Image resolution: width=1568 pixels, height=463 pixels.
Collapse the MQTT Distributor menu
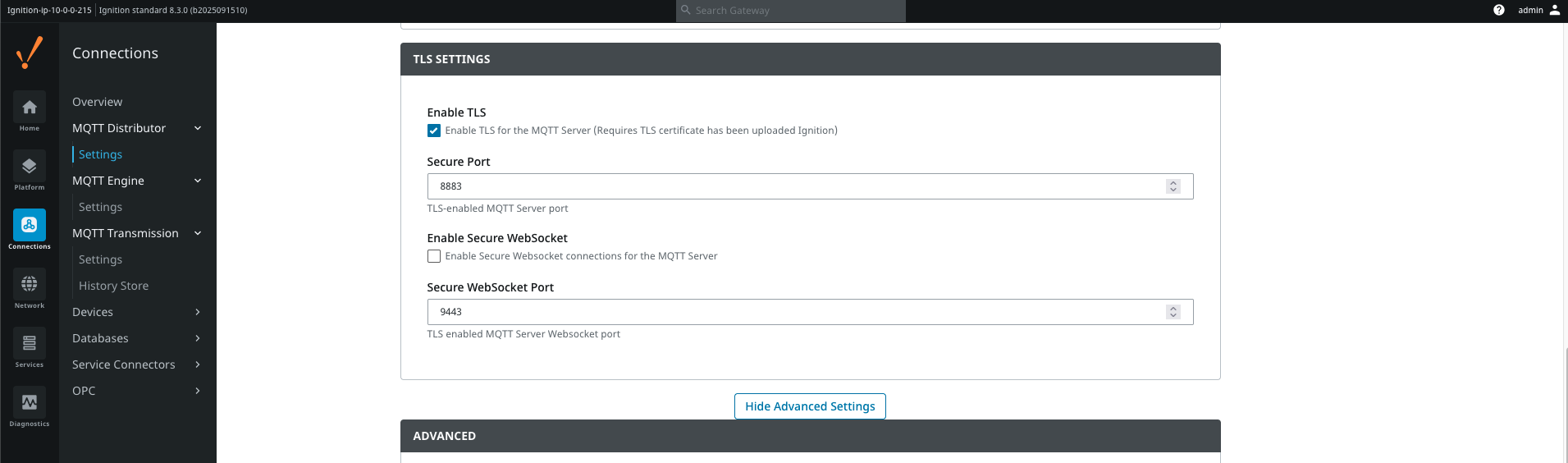point(198,128)
